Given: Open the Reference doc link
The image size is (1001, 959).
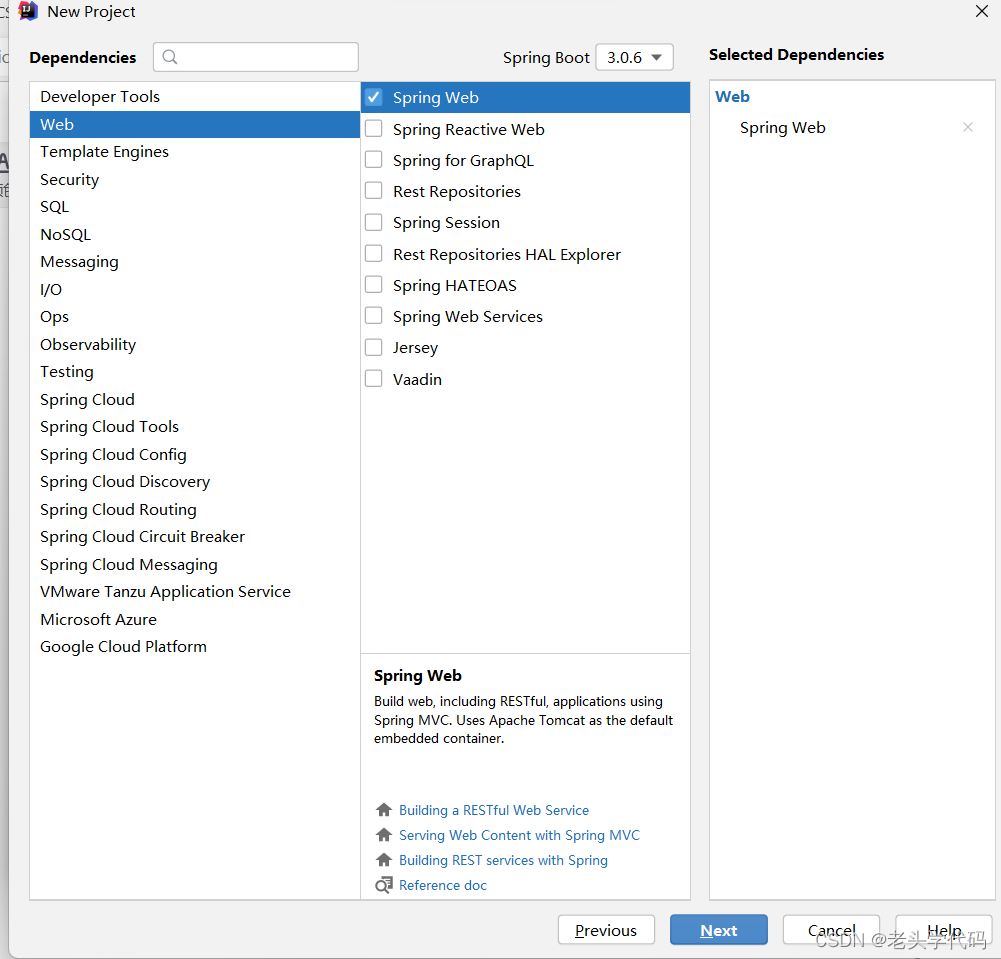Looking at the screenshot, I should [442, 885].
